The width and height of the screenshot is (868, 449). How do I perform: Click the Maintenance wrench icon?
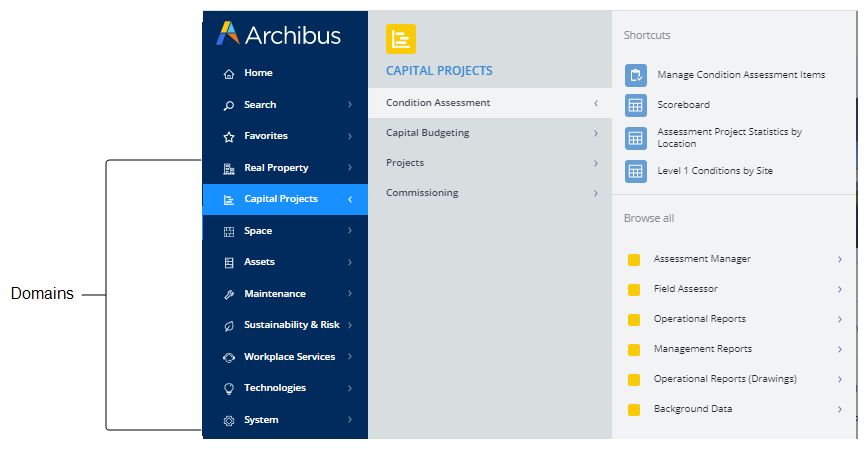coord(229,294)
